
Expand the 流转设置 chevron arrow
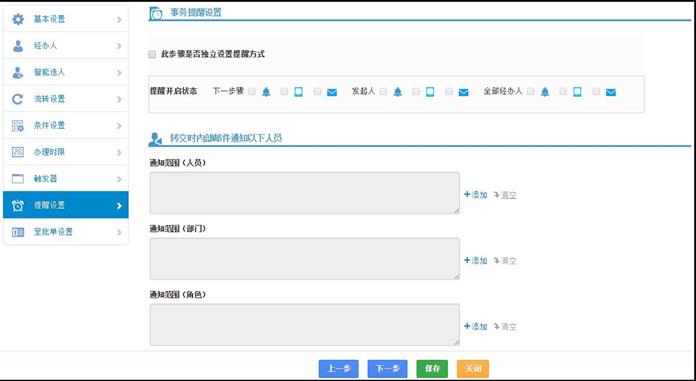pyautogui.click(x=119, y=99)
